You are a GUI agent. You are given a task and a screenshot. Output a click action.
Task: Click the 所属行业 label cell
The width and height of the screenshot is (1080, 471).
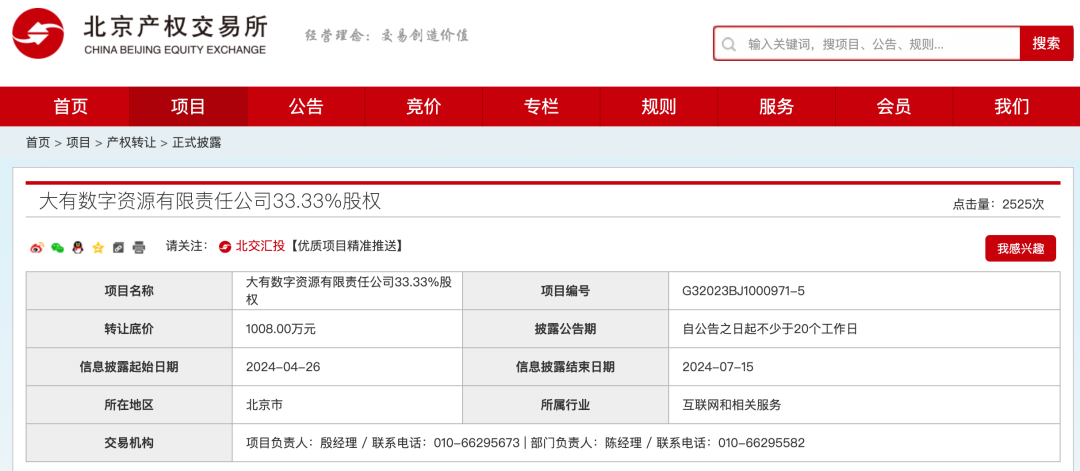pyautogui.click(x=565, y=405)
